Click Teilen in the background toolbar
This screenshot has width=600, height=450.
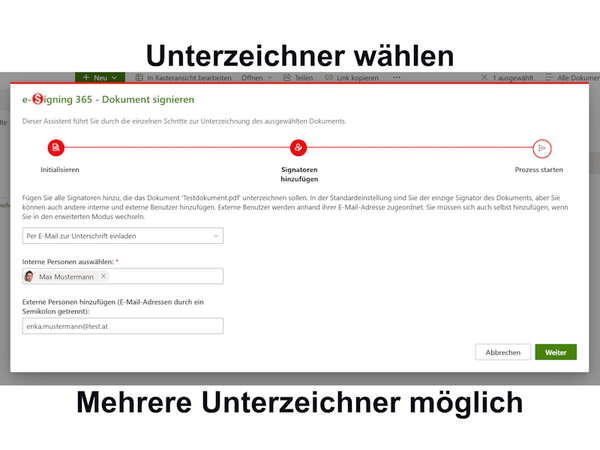(x=298, y=78)
